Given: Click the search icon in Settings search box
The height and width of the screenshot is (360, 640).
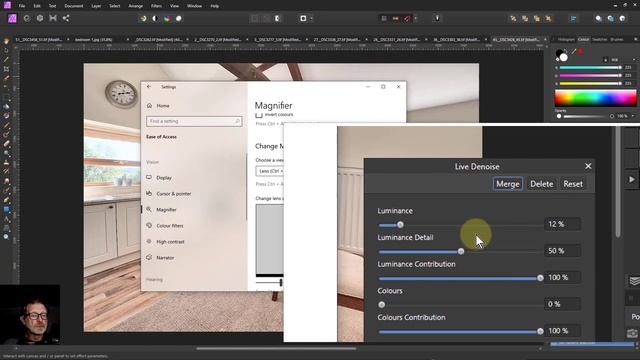Looking at the screenshot, I should [x=237, y=121].
